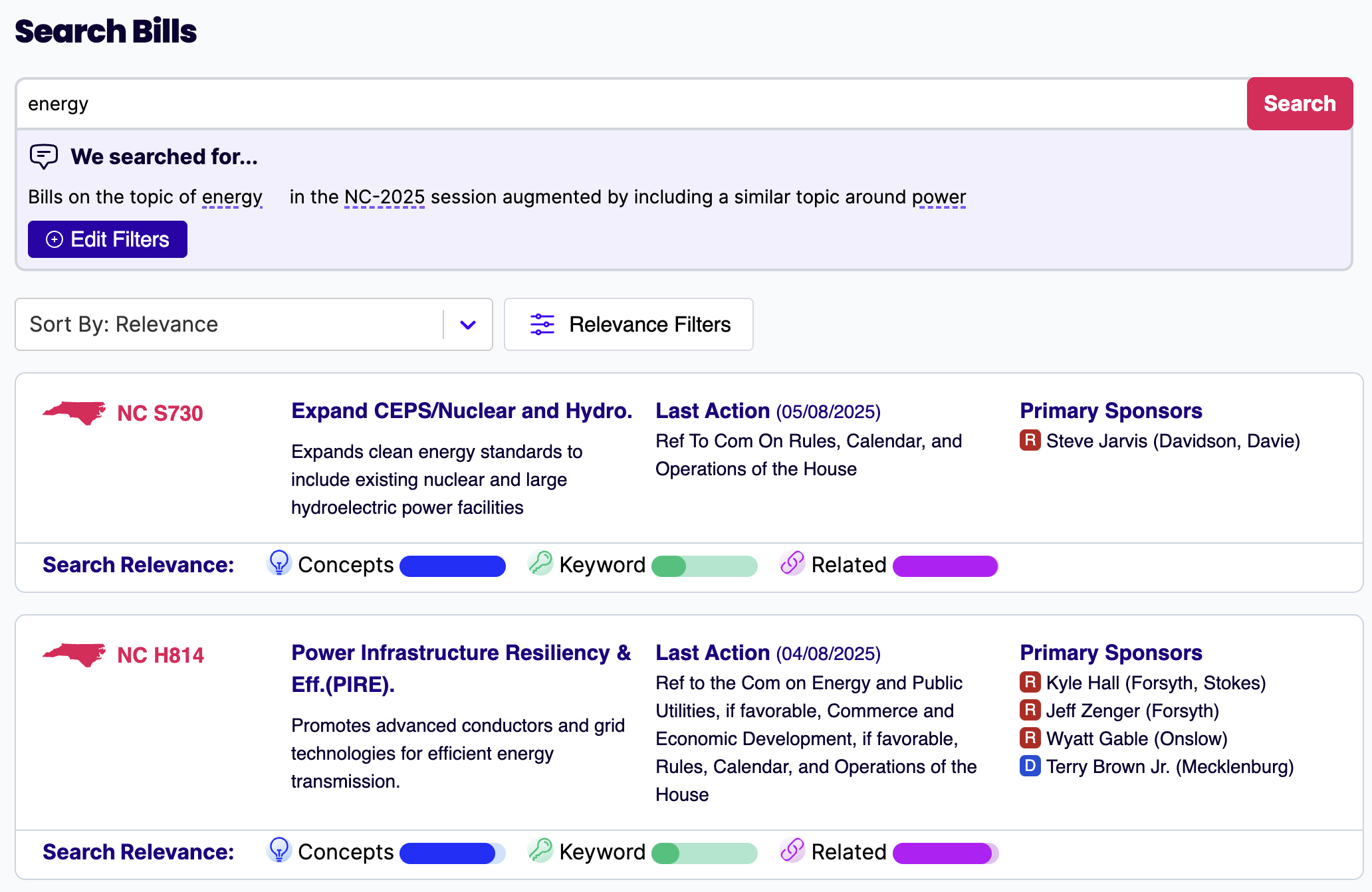Click the North Carolina state icon for H814

point(74,655)
